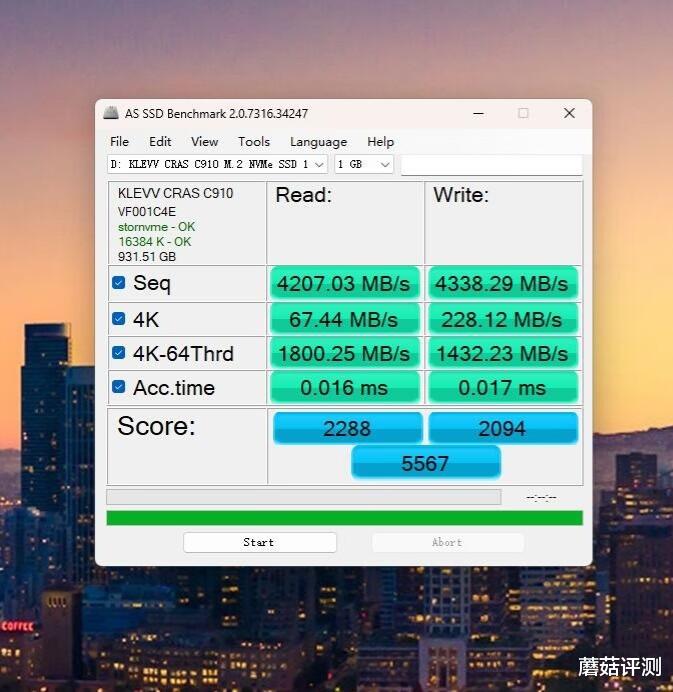Disable the Acc.time test checkbox

118,387
